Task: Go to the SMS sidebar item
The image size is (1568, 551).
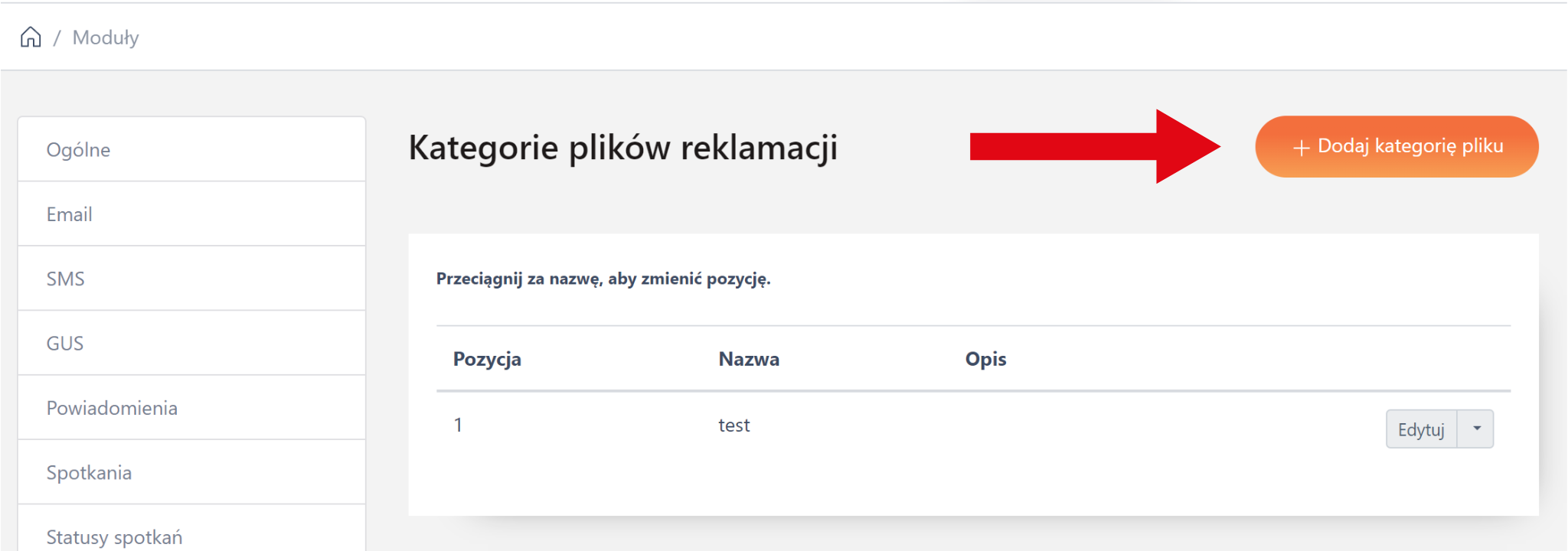Action: pos(65,279)
